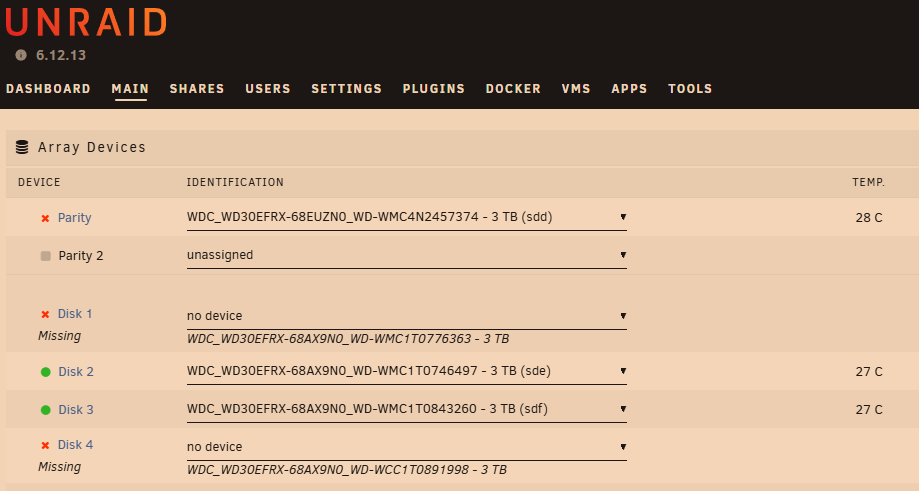Open the Parity device selection dropdown
The height and width of the screenshot is (491, 919).
coord(407,217)
